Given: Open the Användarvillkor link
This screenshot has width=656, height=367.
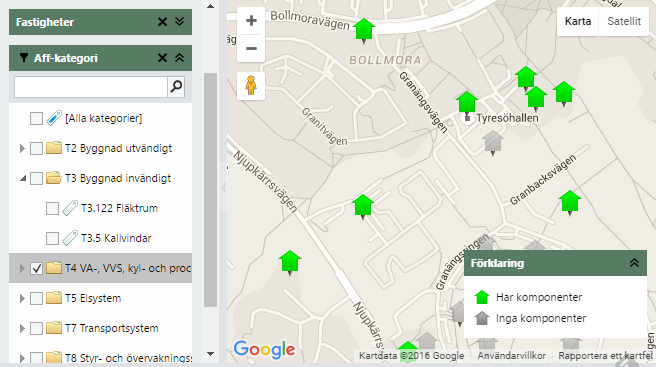Looking at the screenshot, I should click(511, 356).
